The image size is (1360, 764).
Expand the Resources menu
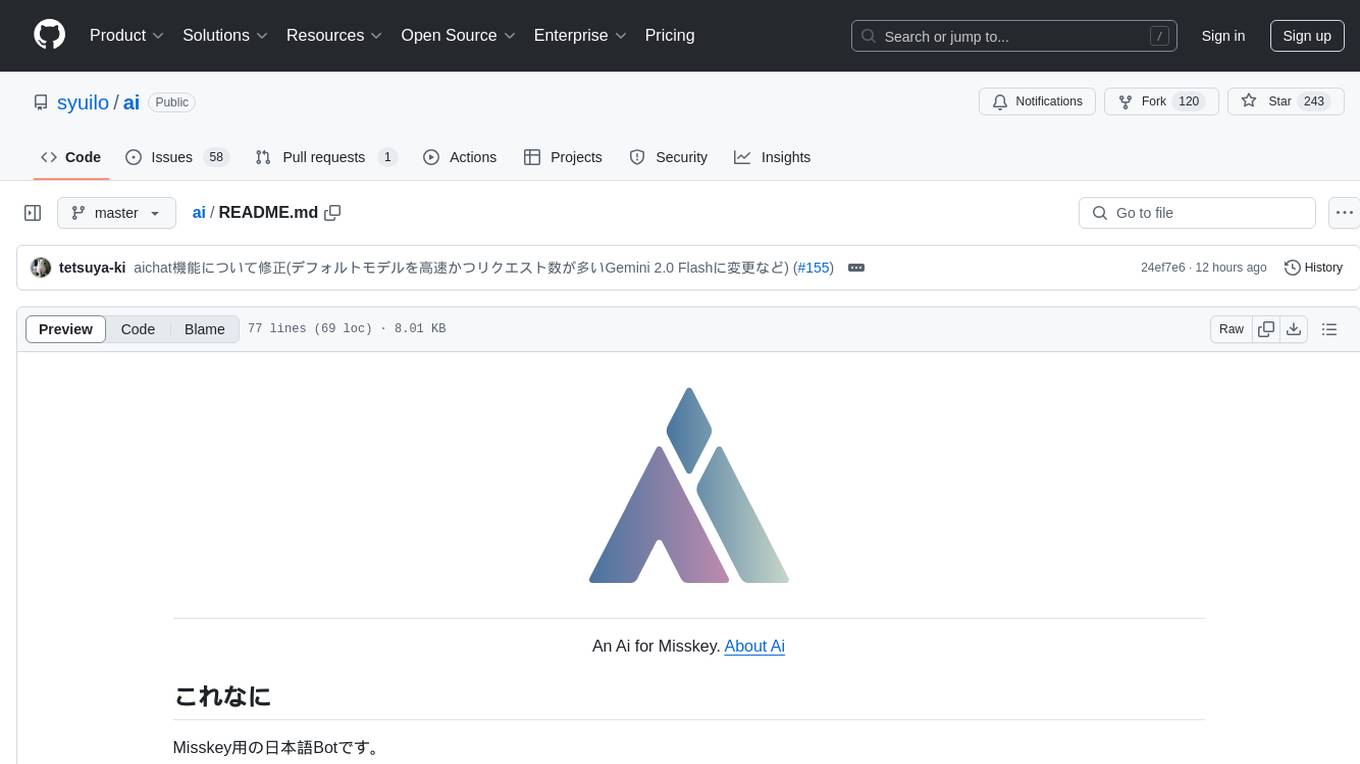(x=334, y=35)
